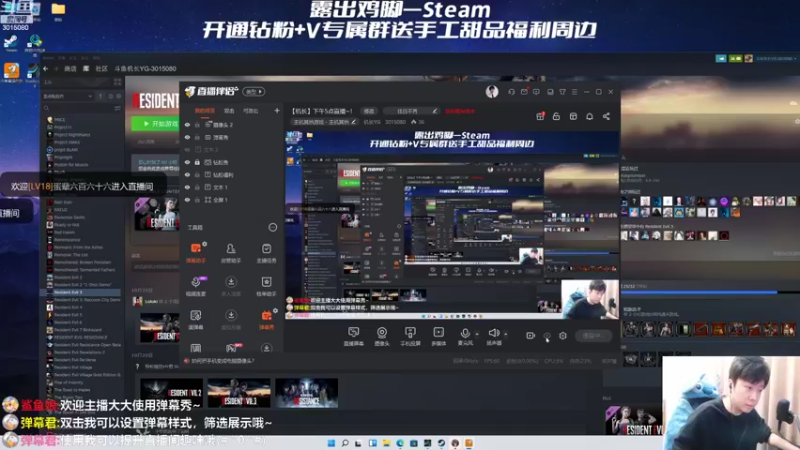Click the unlock padlock icon beside gift box
This screenshot has width=800, height=450.
click(x=556, y=116)
